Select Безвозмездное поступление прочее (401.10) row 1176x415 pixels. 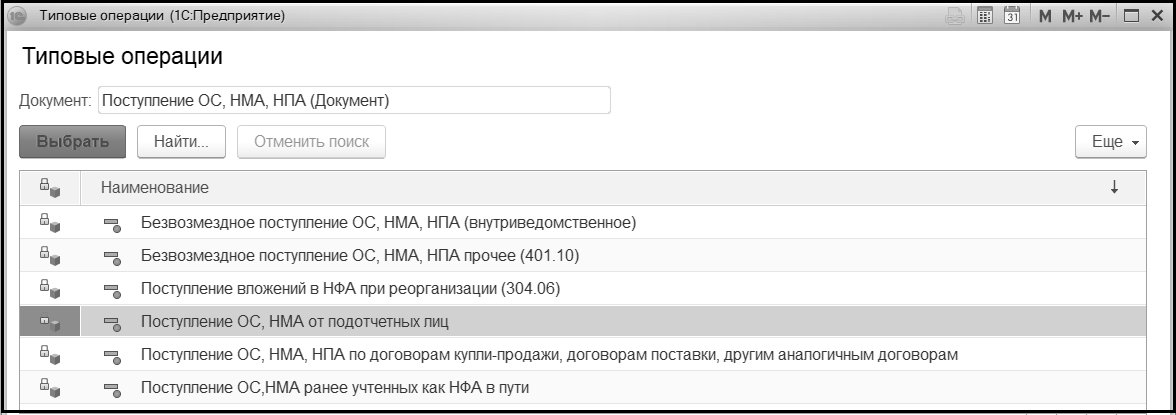[360, 255]
